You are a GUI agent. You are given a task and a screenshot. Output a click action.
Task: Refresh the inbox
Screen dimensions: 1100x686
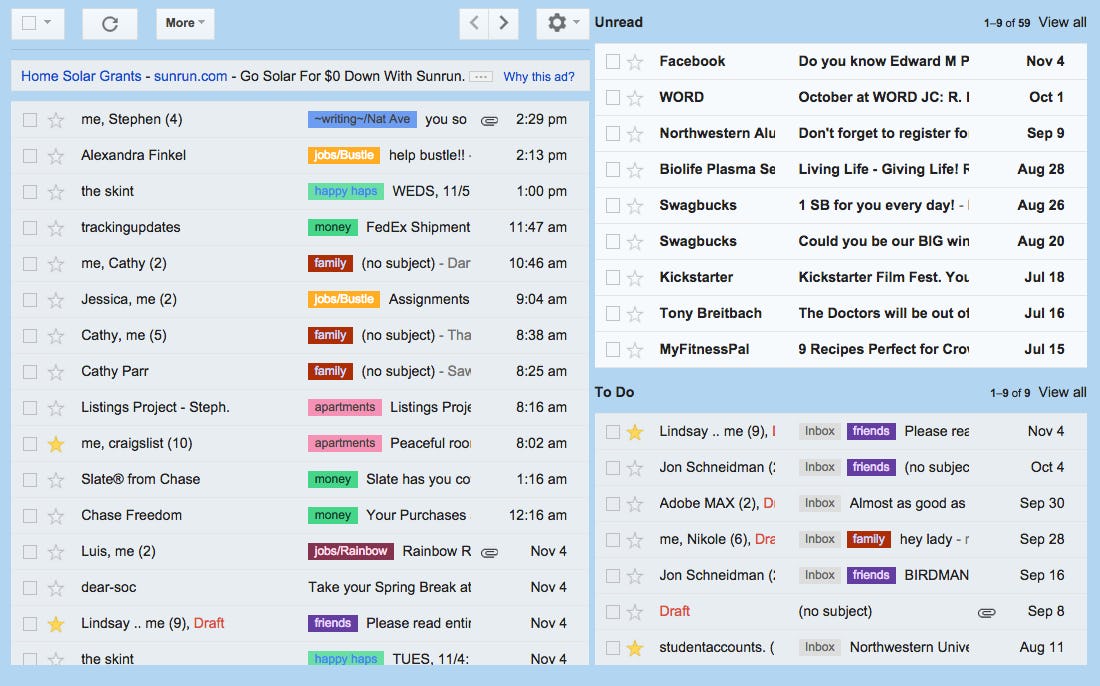pyautogui.click(x=110, y=23)
